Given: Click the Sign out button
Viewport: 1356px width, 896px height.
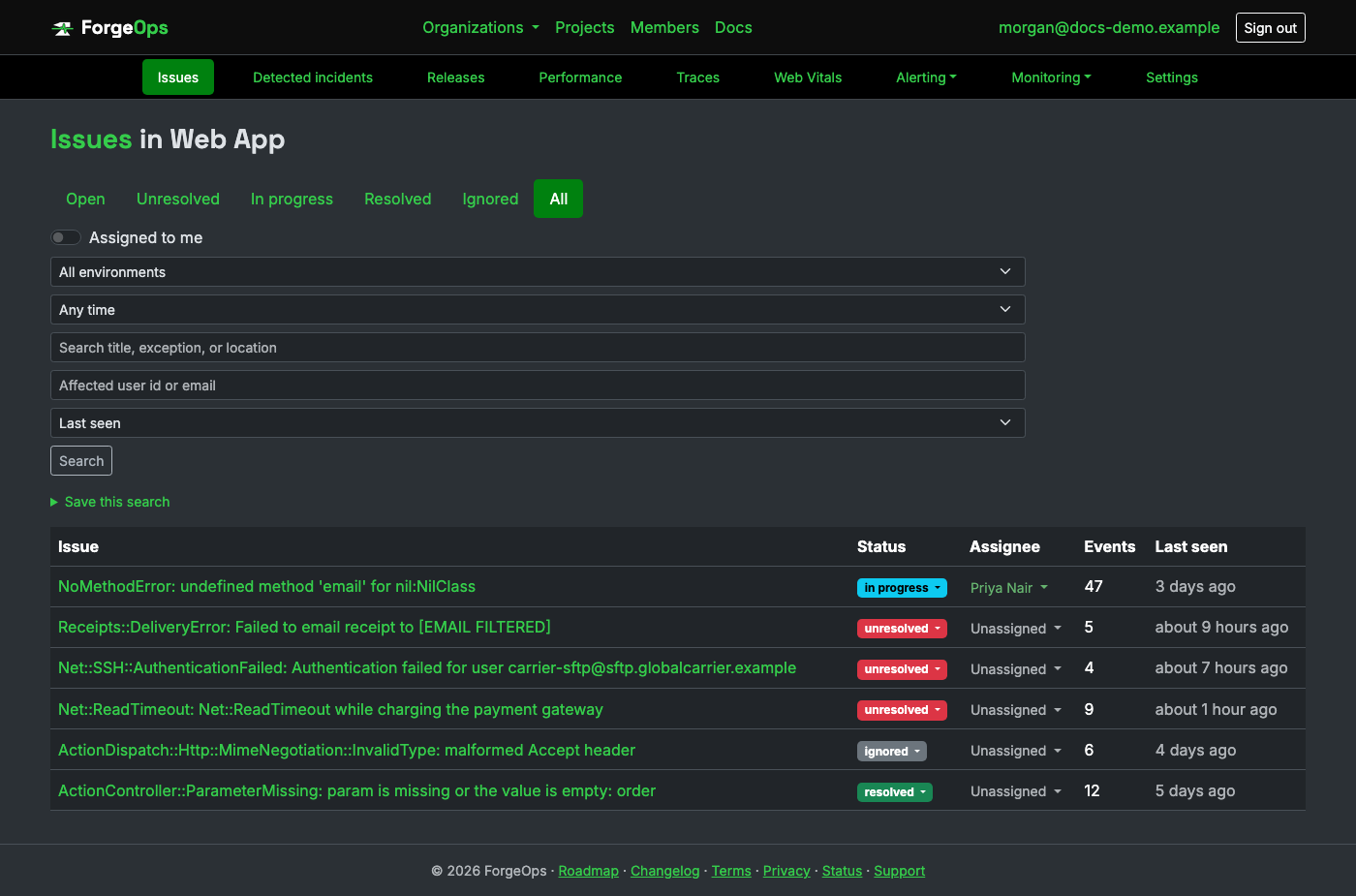Looking at the screenshot, I should tap(1271, 28).
